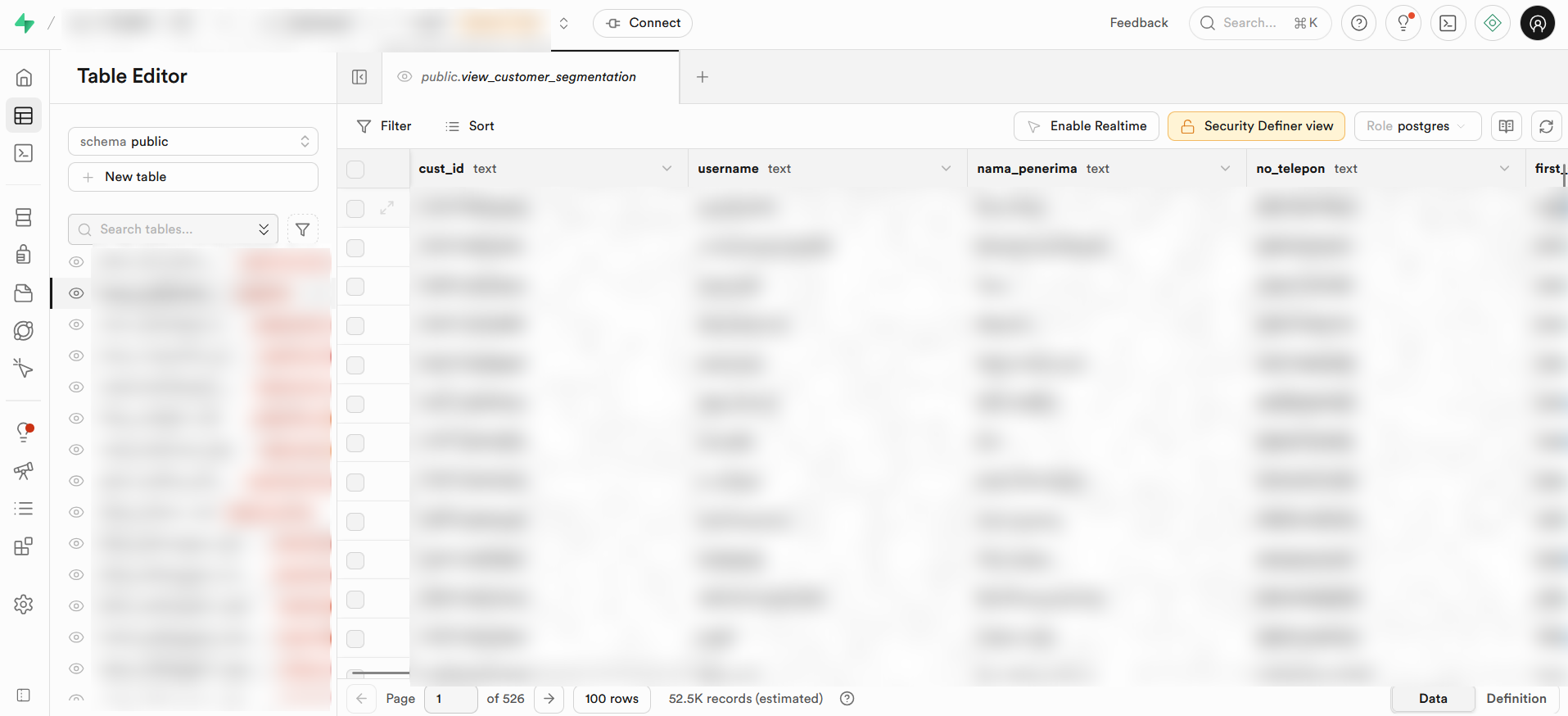
Task: Open the username column menu chevron
Action: tap(947, 169)
